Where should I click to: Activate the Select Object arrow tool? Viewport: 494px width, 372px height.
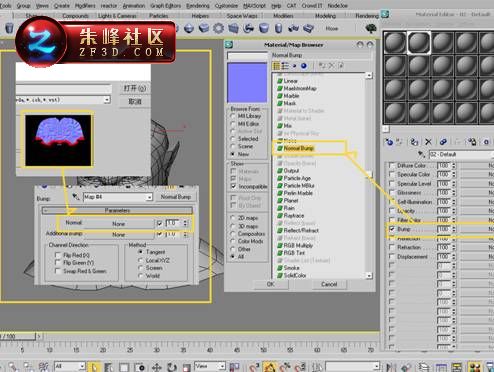[x=94, y=367]
